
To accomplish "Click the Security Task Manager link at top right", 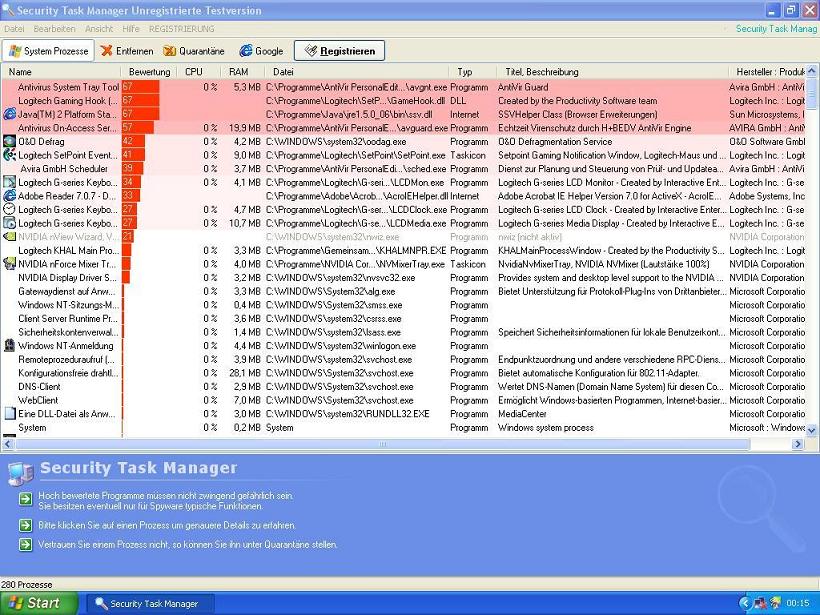I will tap(777, 29).
